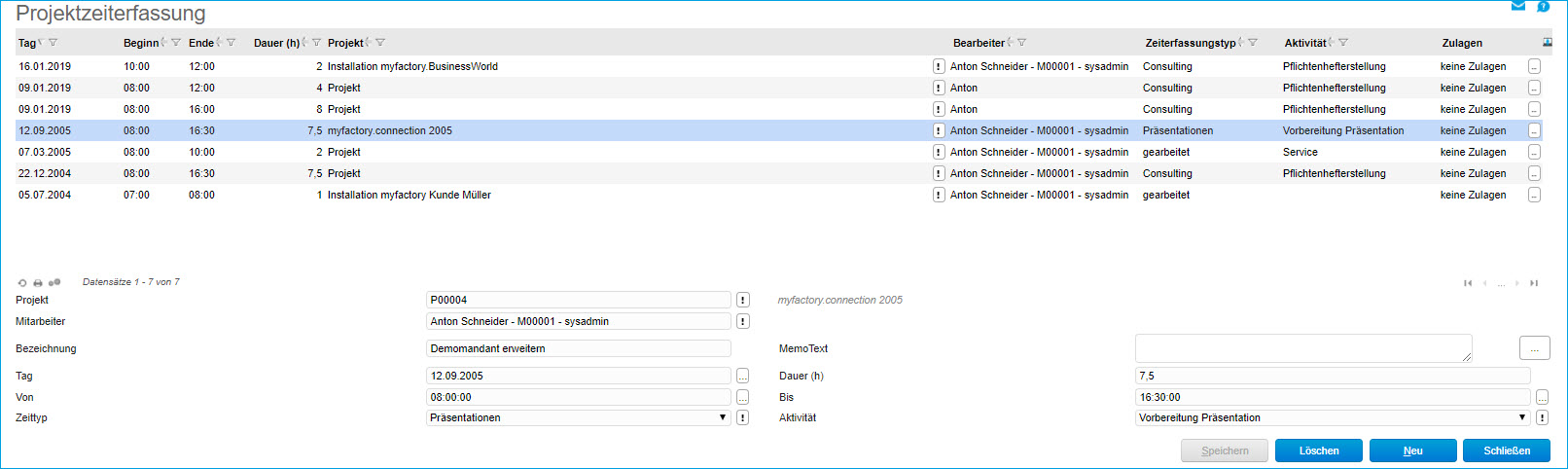
Task: Click the filter funnel next to Bearbeiter
Action: (x=1021, y=43)
